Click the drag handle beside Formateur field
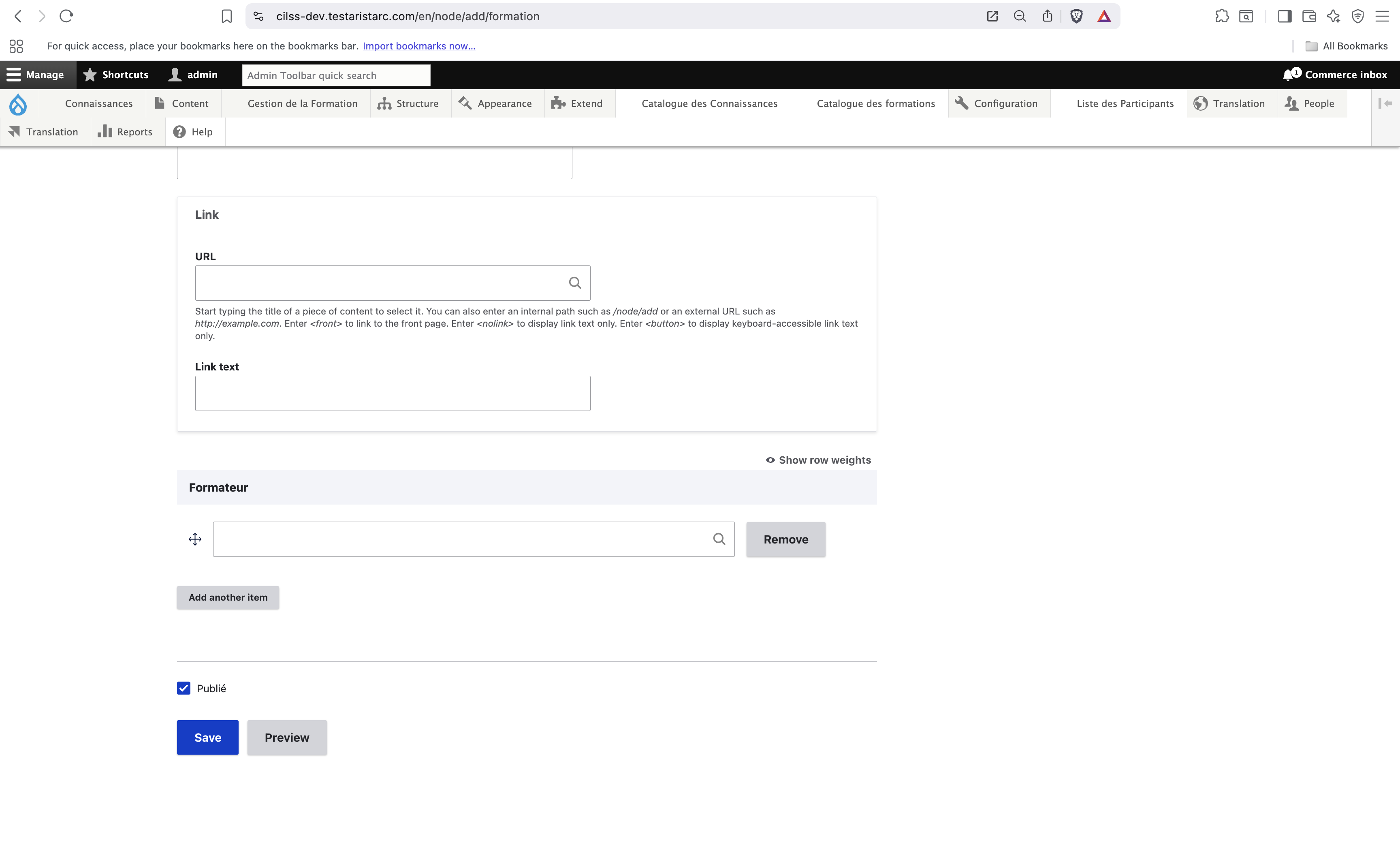The height and width of the screenshot is (843, 1400). pos(195,539)
